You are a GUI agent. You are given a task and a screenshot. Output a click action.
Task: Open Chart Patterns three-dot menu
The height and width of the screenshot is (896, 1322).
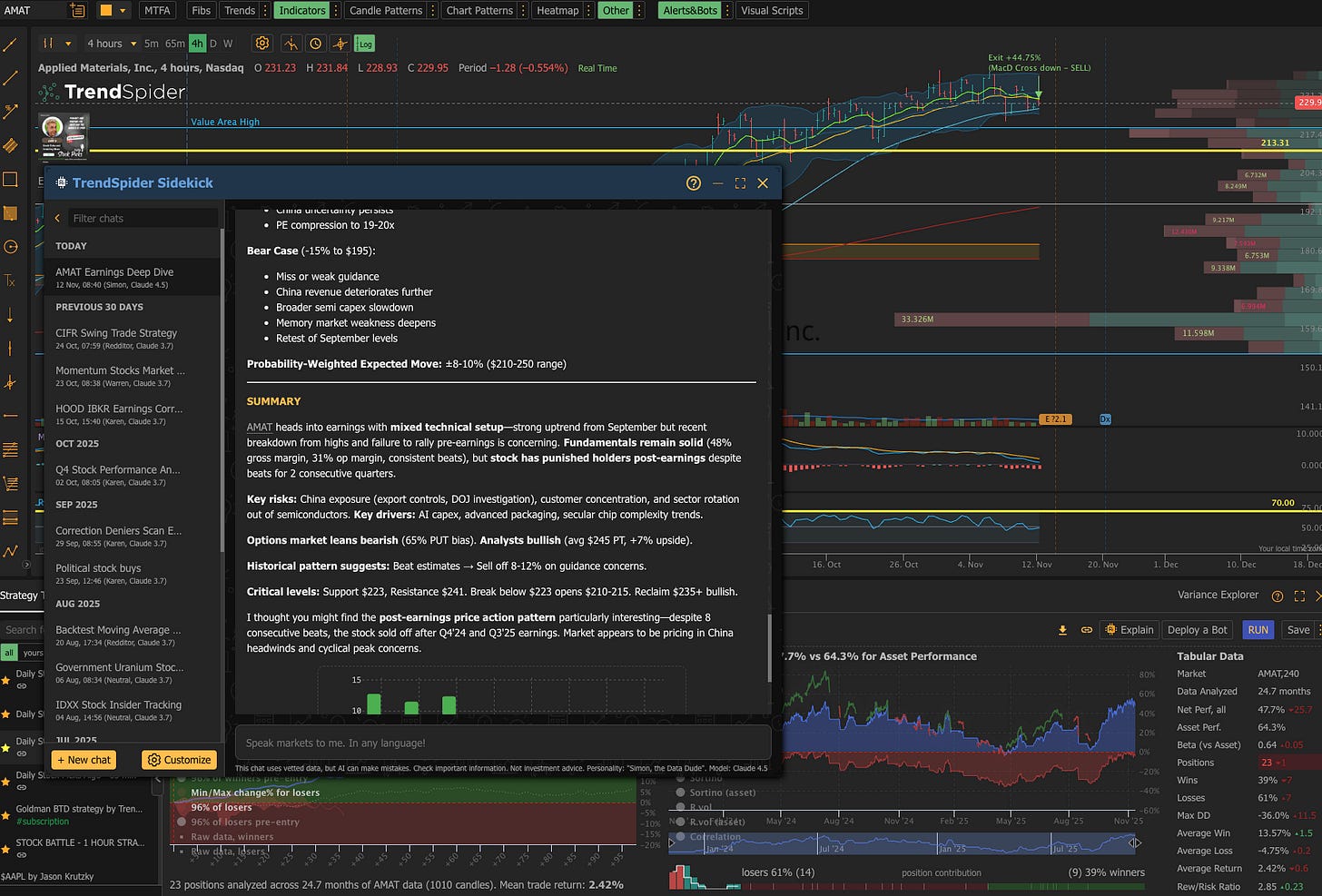pos(523,11)
